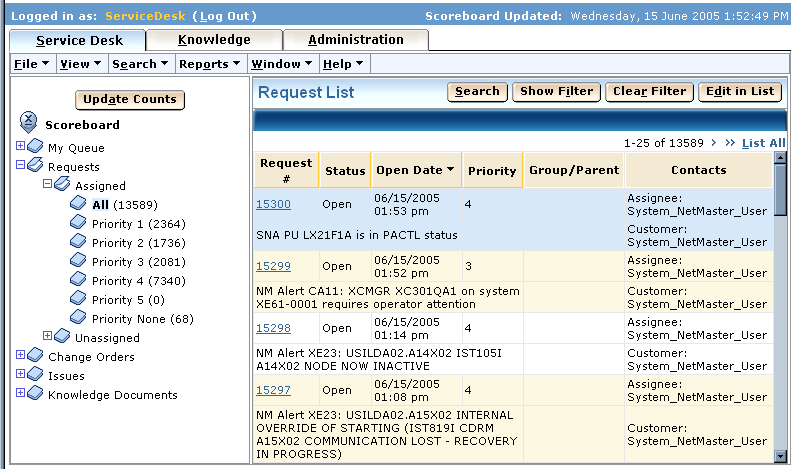Switch to the Administration tab
The image size is (791, 469).
click(x=355, y=40)
